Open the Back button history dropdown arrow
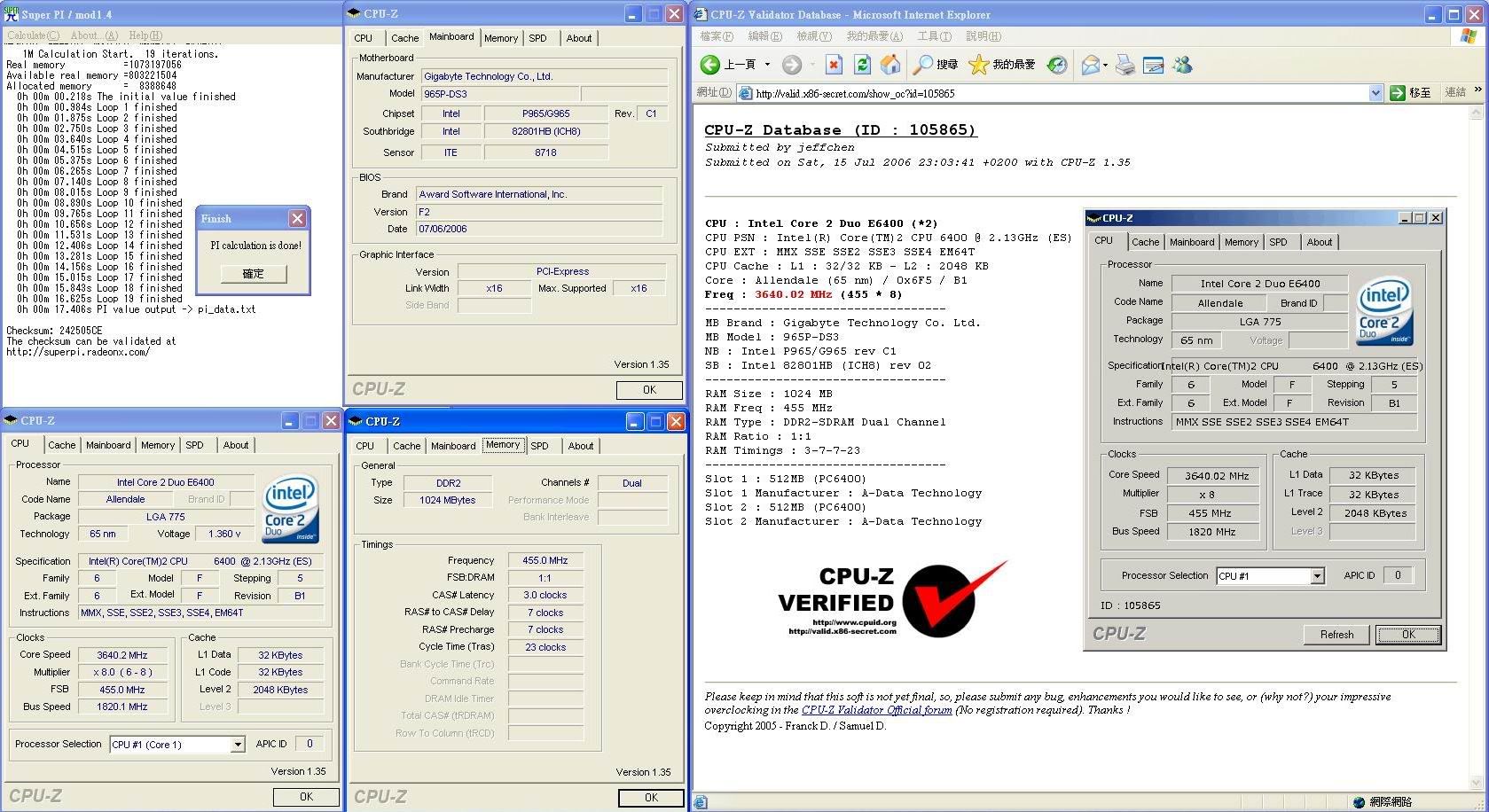This screenshot has height=812, width=1489. pyautogui.click(x=767, y=65)
